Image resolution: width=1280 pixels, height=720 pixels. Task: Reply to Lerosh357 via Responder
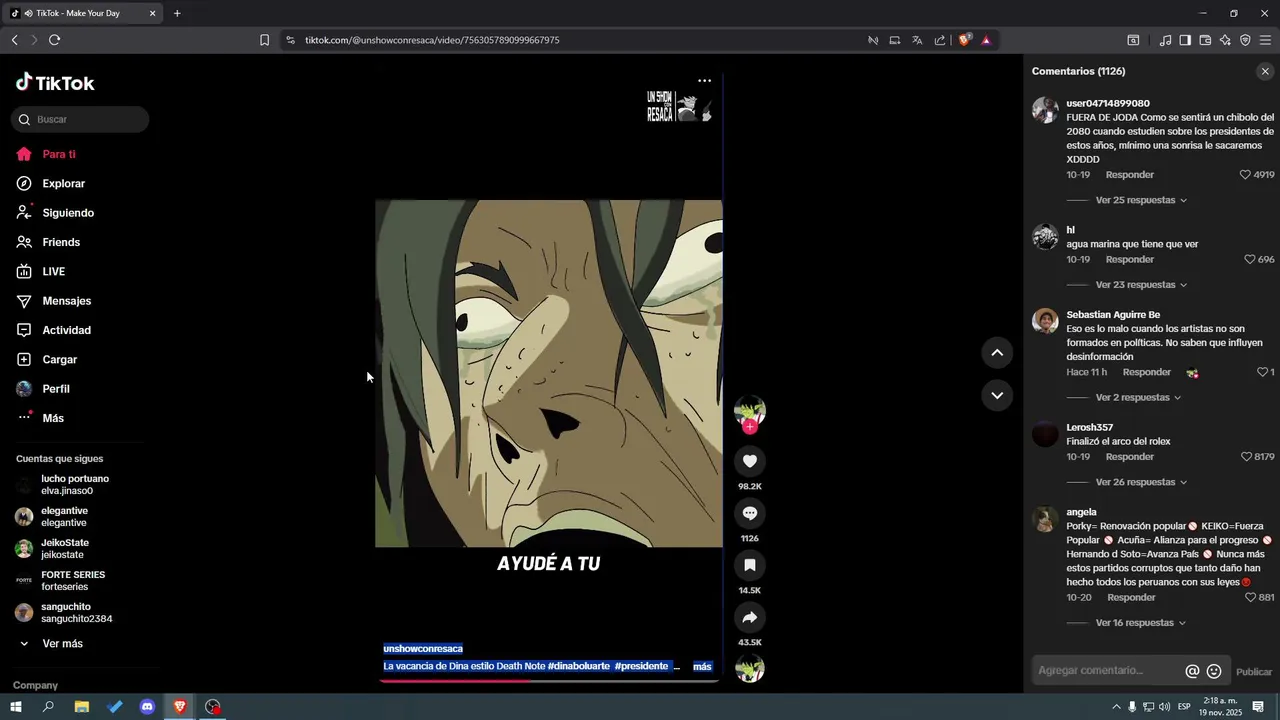tap(1129, 457)
